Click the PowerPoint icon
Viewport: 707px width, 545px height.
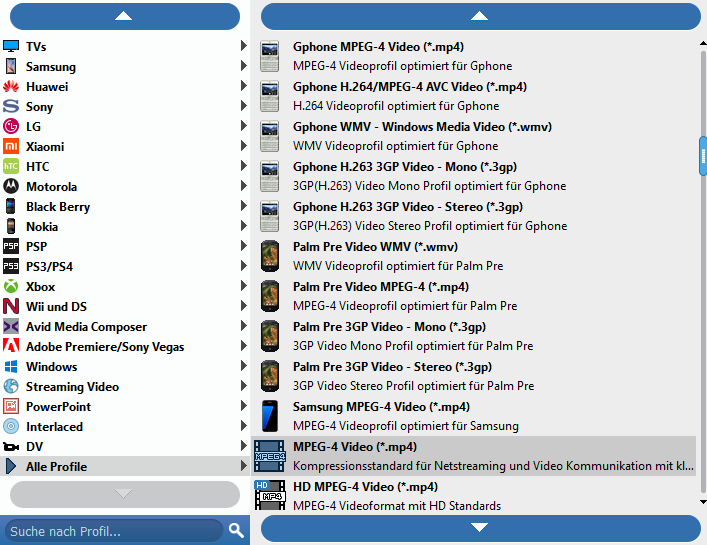click(11, 406)
